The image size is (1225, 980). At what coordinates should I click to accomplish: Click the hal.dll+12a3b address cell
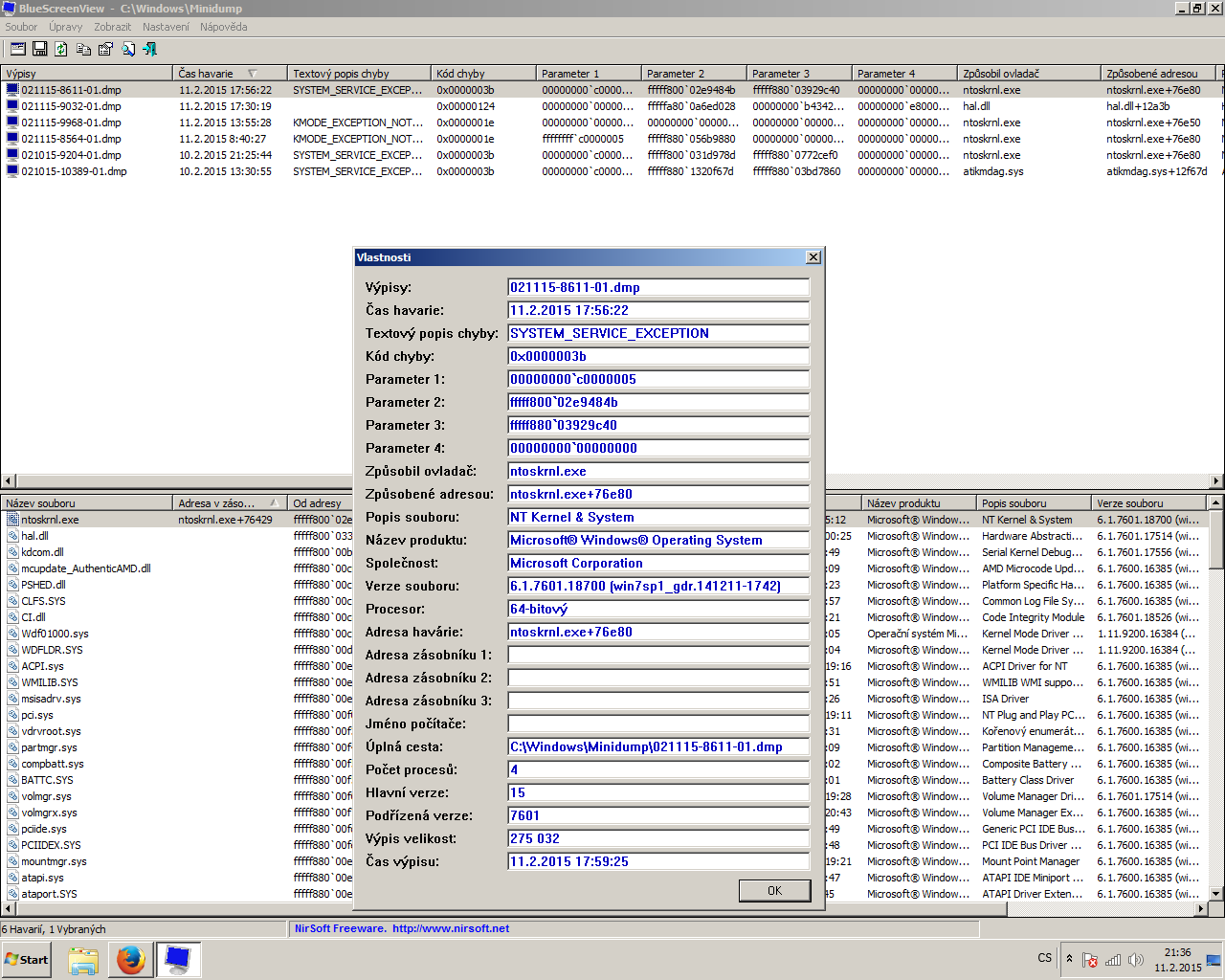(1138, 106)
